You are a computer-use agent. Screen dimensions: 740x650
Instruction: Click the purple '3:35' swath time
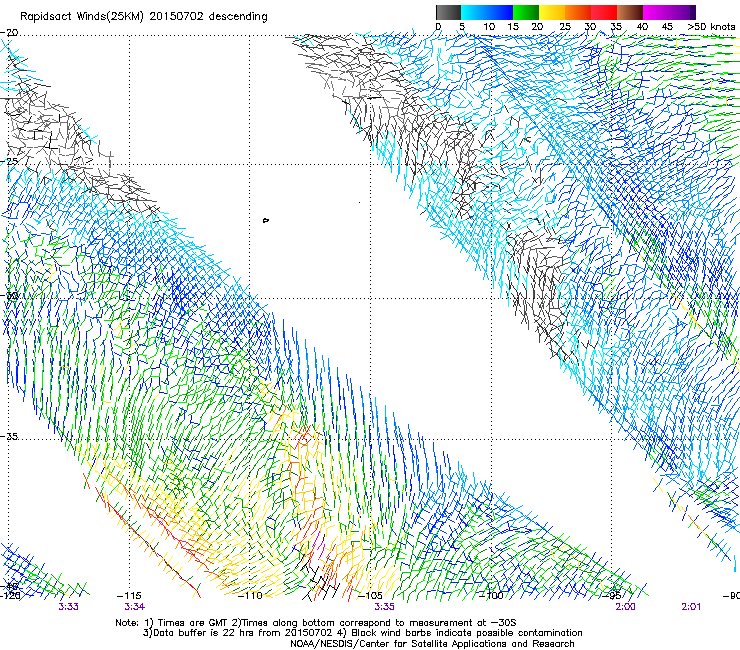384,607
